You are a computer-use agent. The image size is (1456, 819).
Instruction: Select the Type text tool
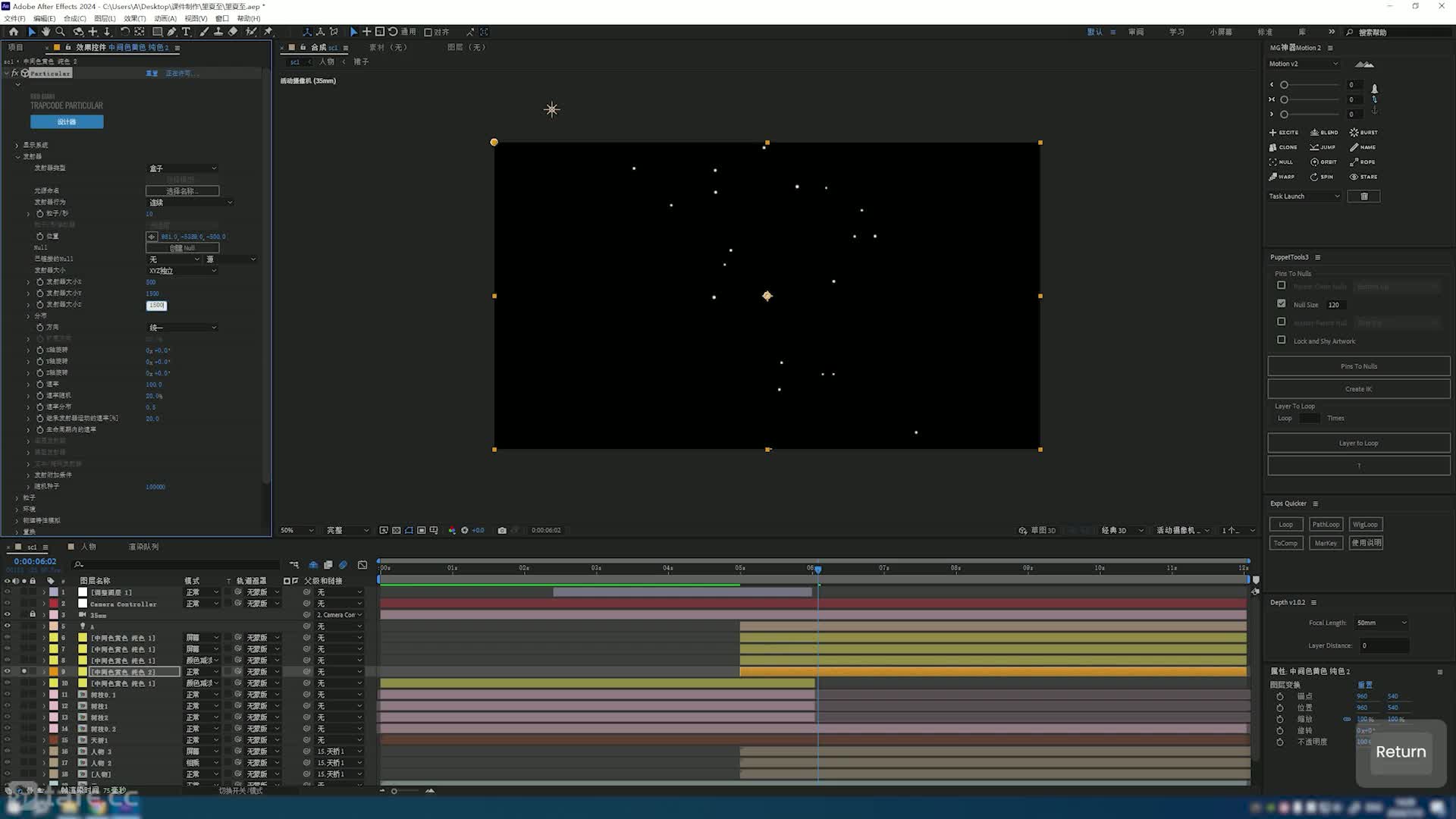pyautogui.click(x=186, y=32)
